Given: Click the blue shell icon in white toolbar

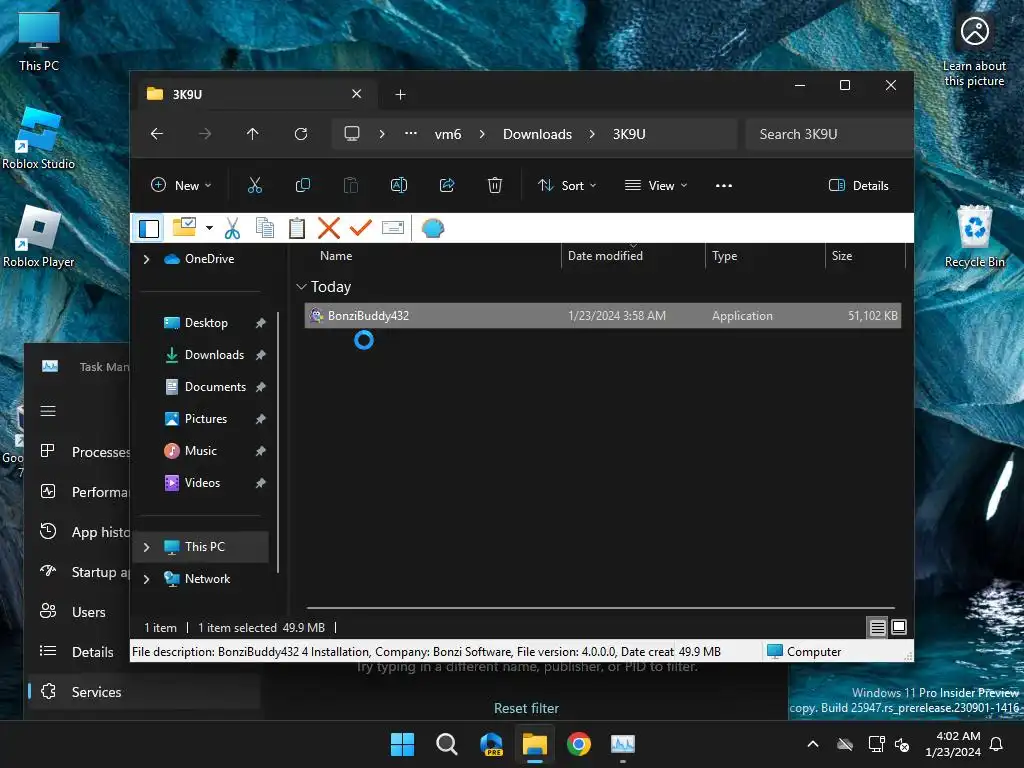Looking at the screenshot, I should point(432,228).
